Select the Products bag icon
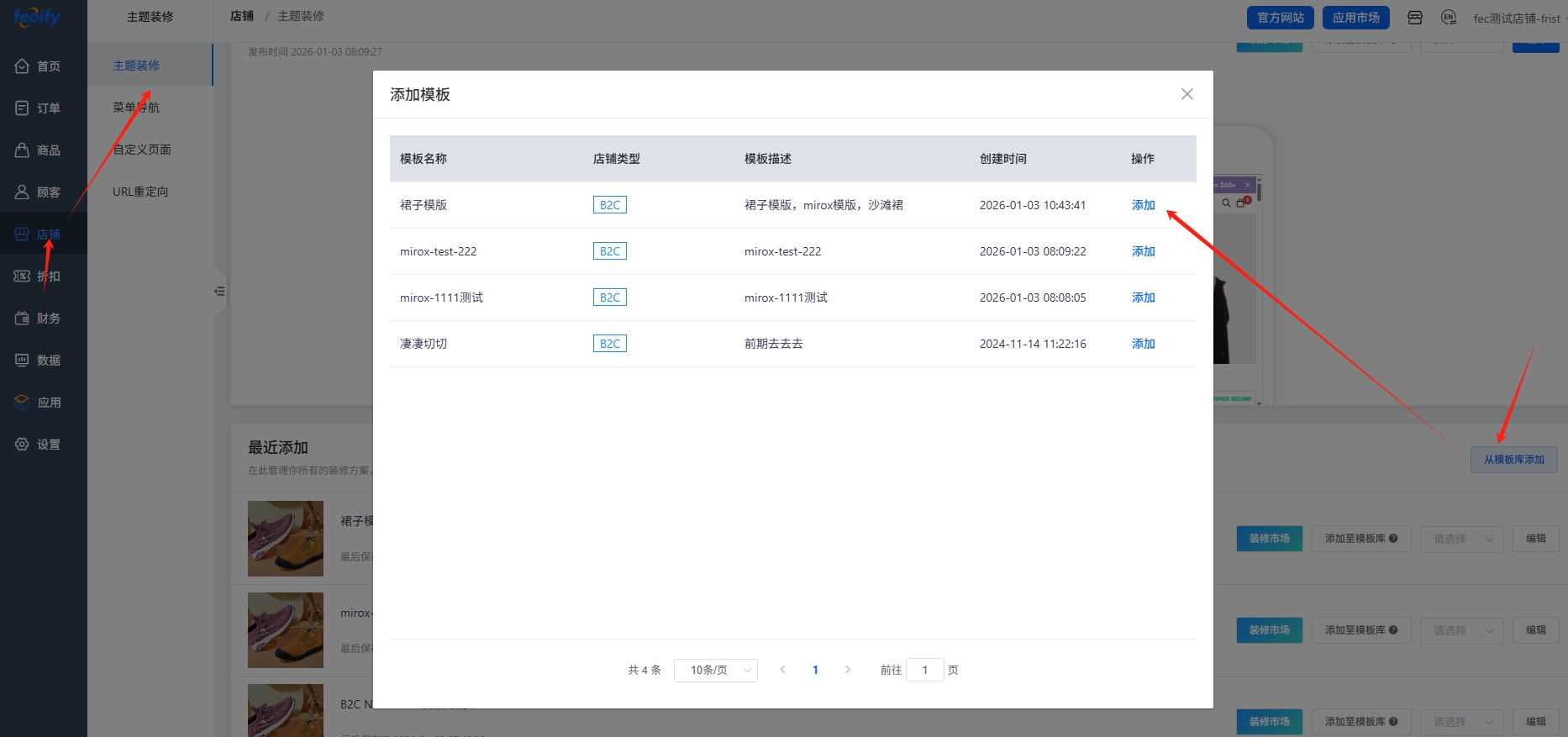This screenshot has width=1568, height=737. [x=23, y=150]
